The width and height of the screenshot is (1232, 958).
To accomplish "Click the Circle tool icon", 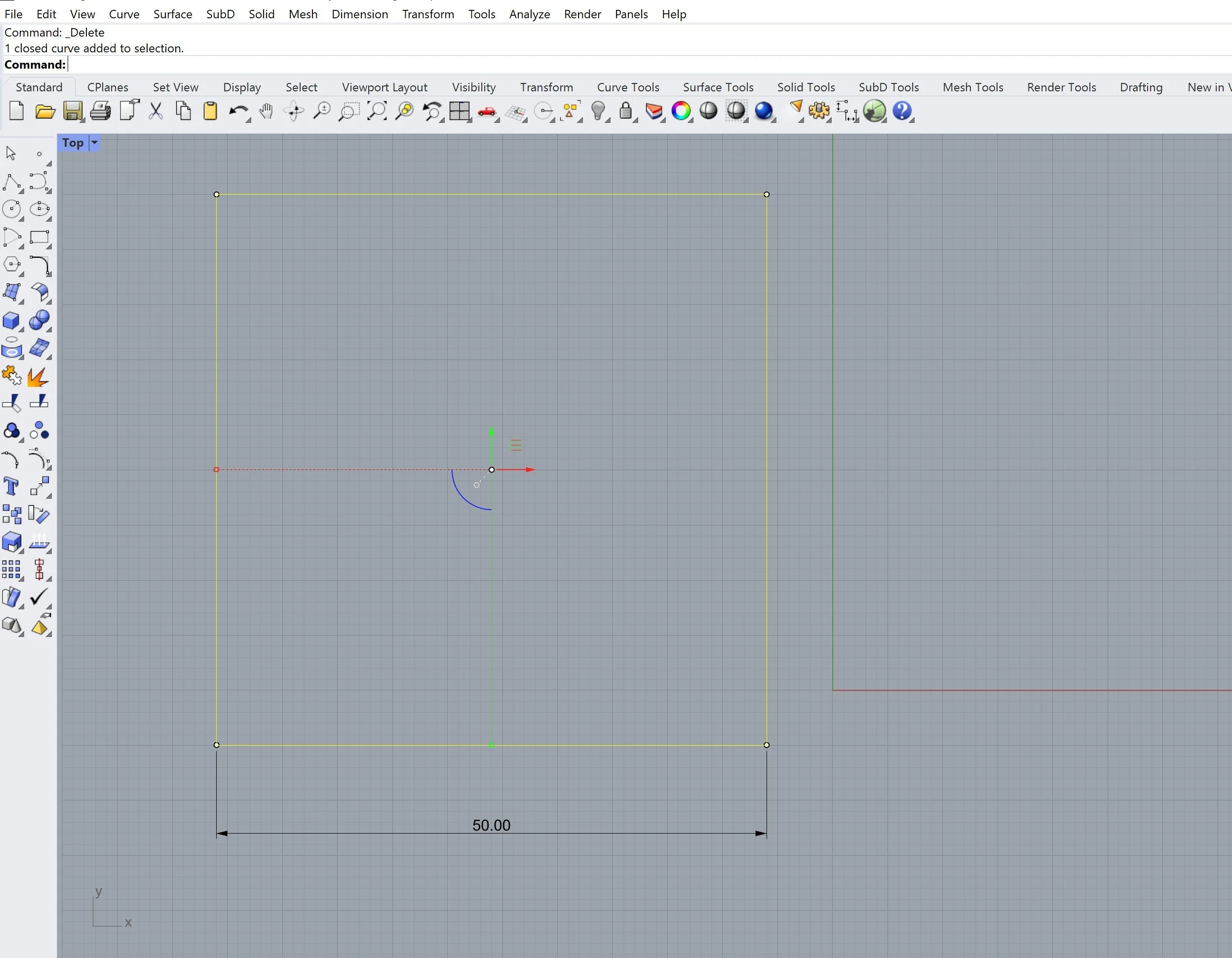I will [11, 209].
